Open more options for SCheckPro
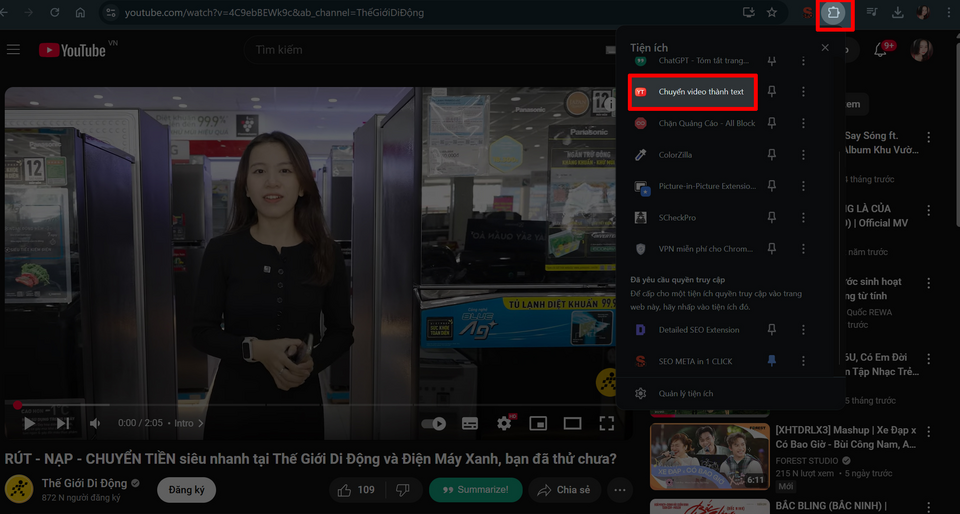Screen dimensions: 960x514 803,217
